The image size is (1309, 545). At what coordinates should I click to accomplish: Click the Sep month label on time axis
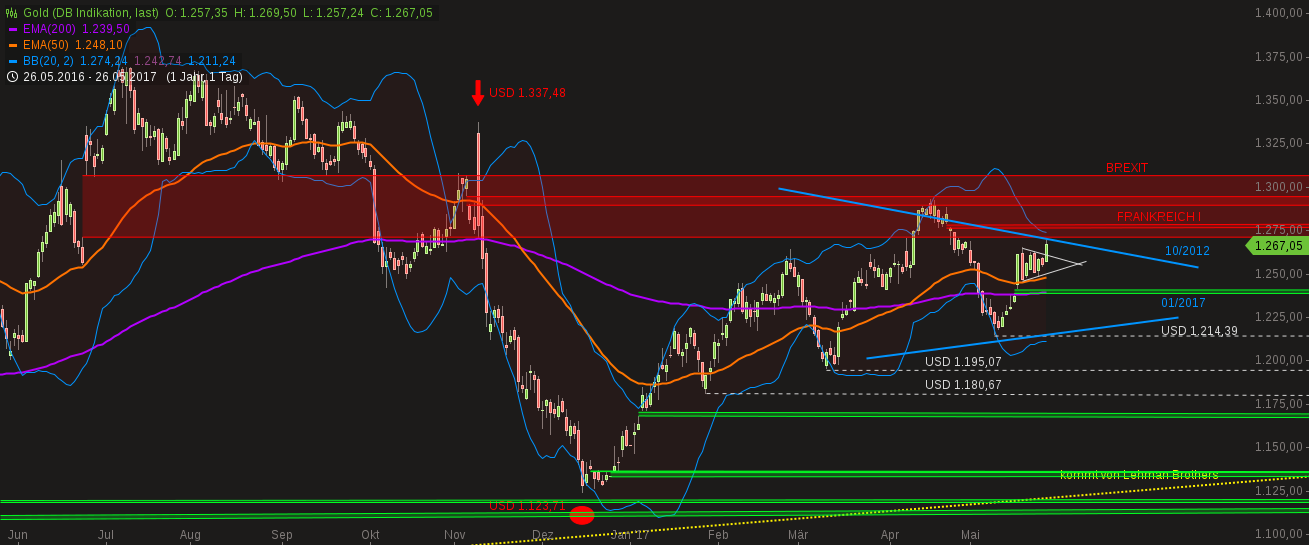tap(282, 535)
